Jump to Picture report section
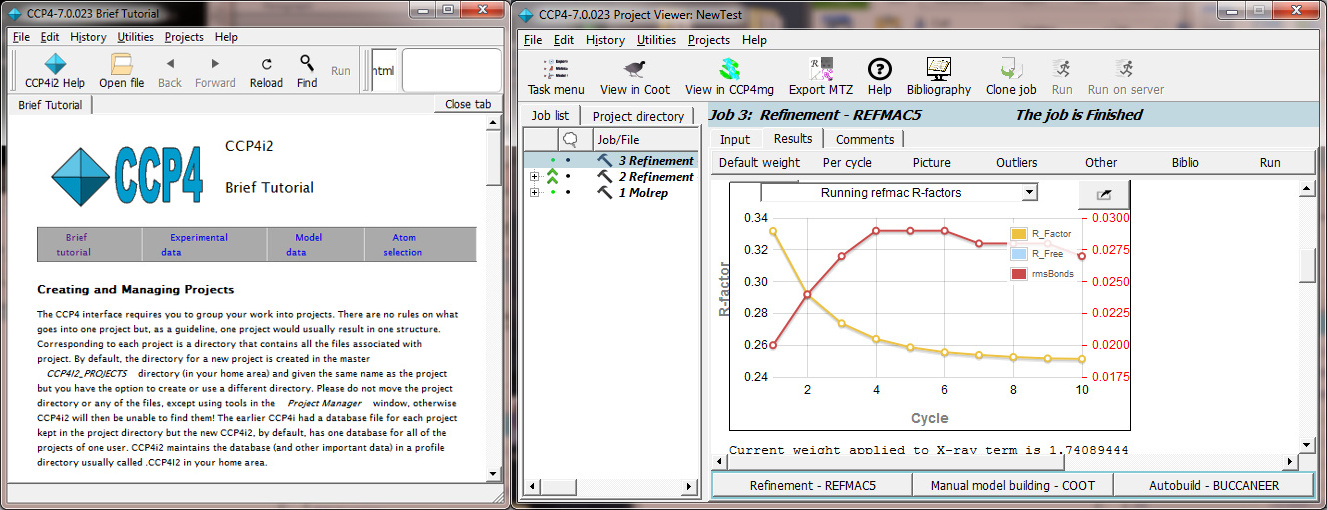 coord(931,162)
